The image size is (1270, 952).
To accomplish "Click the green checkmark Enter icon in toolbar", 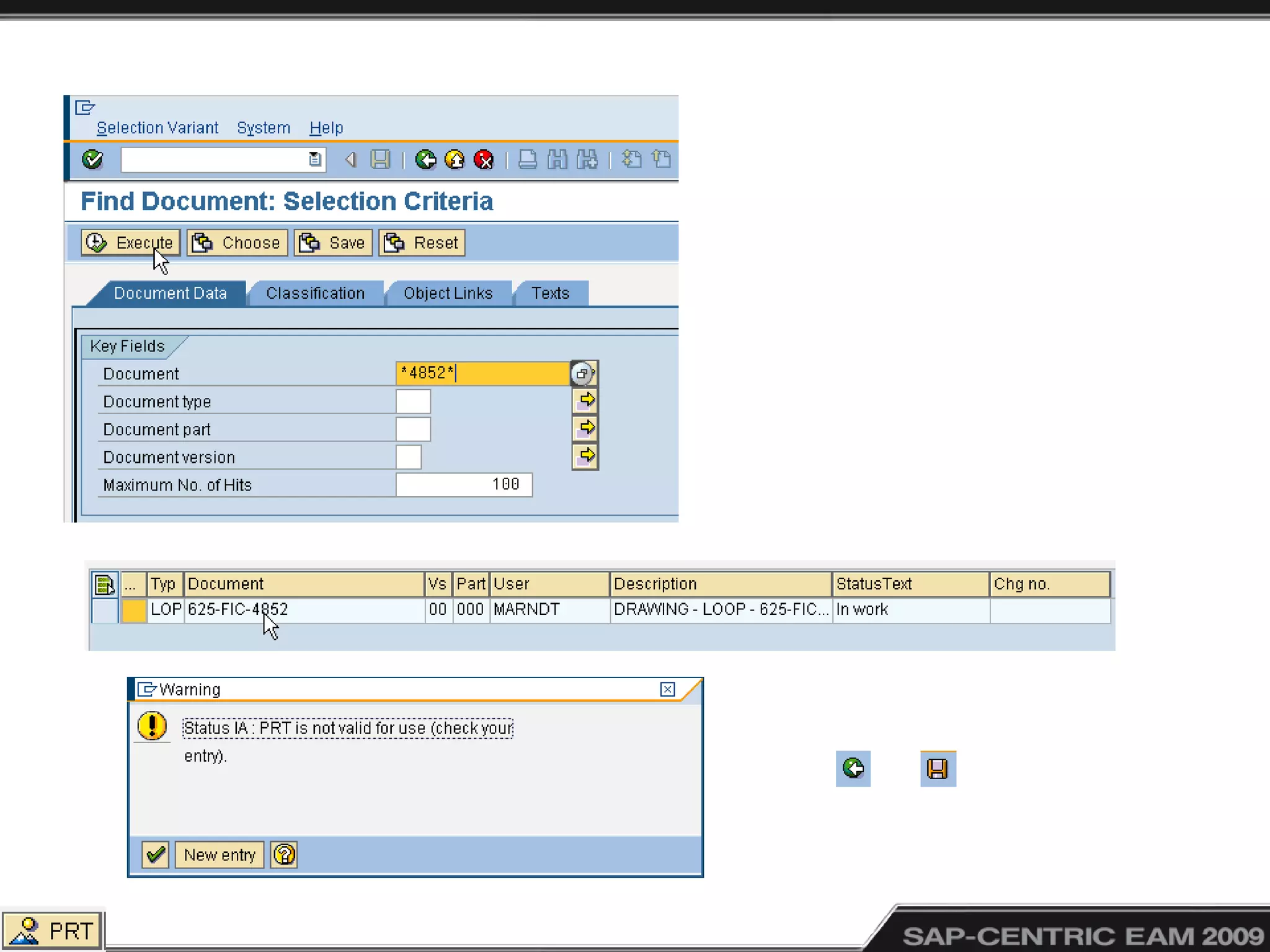I will (92, 160).
